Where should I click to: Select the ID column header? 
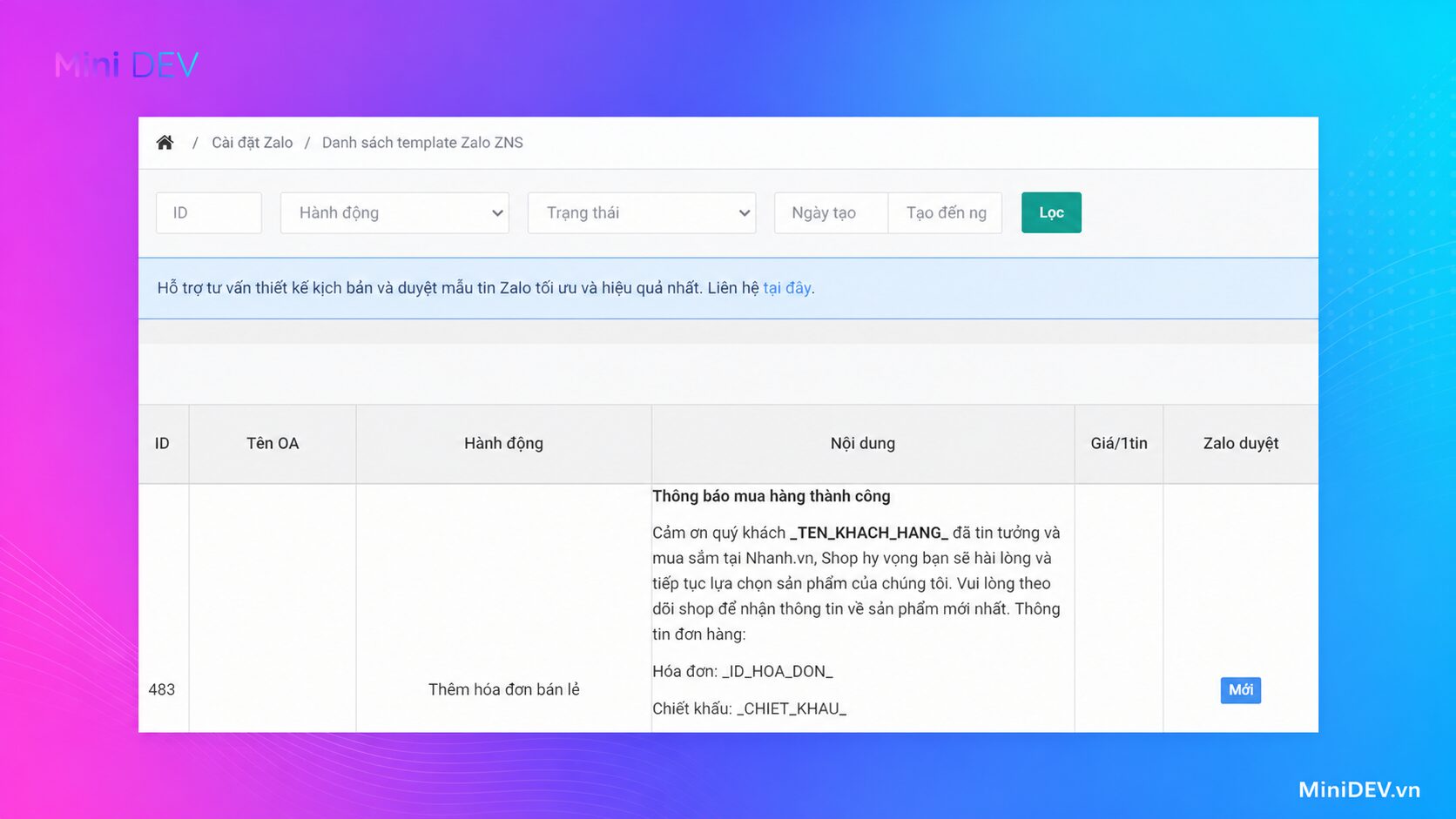[163, 444]
